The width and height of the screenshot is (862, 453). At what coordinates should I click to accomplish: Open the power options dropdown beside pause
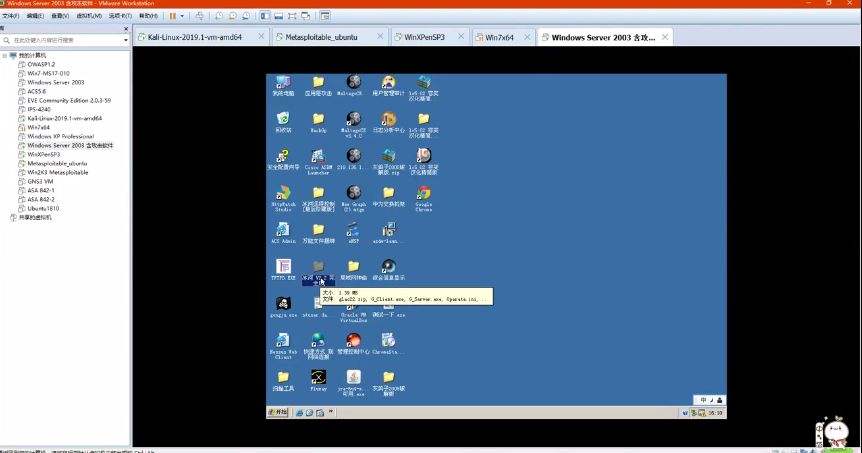pos(182,16)
